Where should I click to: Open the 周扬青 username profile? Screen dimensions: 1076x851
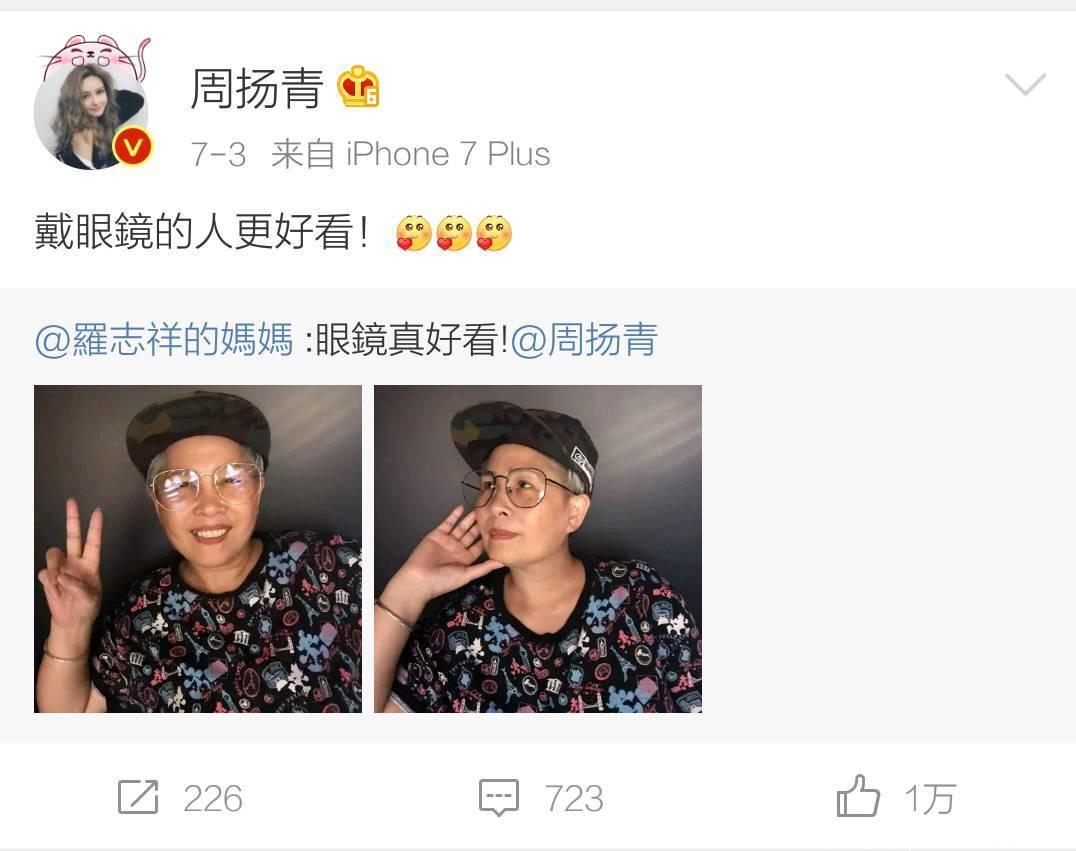[257, 89]
